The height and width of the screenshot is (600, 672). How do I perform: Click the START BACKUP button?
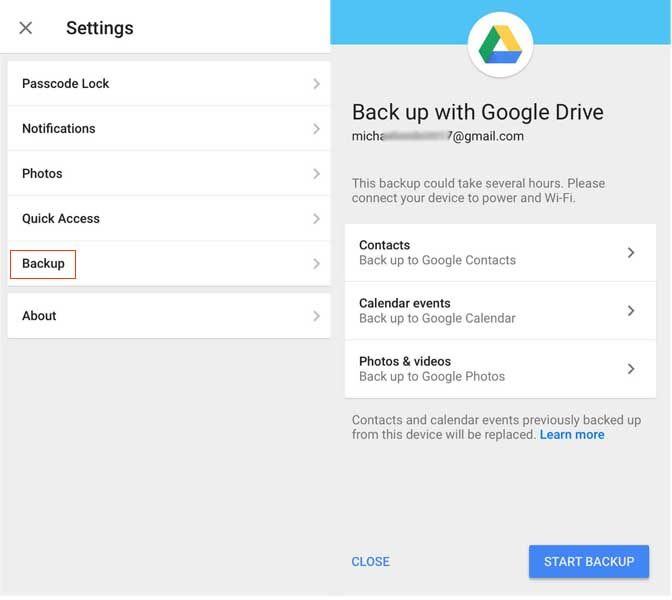coord(589,561)
